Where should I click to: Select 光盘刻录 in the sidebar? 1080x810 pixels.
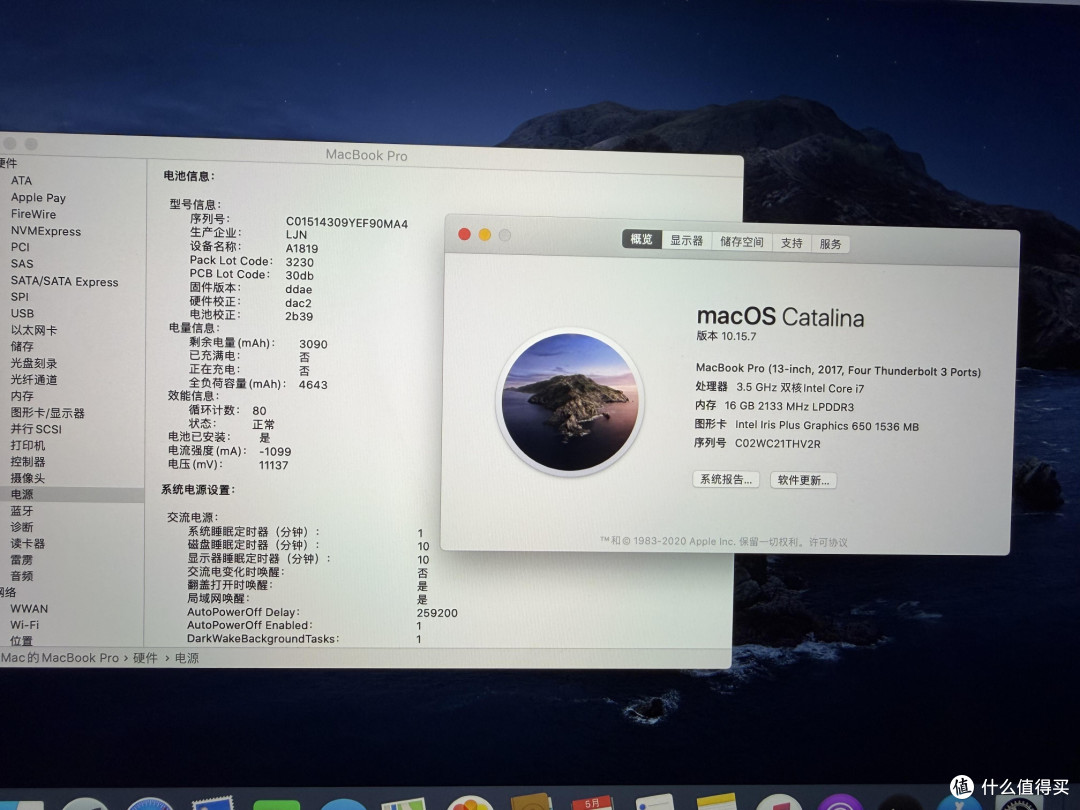[x=34, y=363]
